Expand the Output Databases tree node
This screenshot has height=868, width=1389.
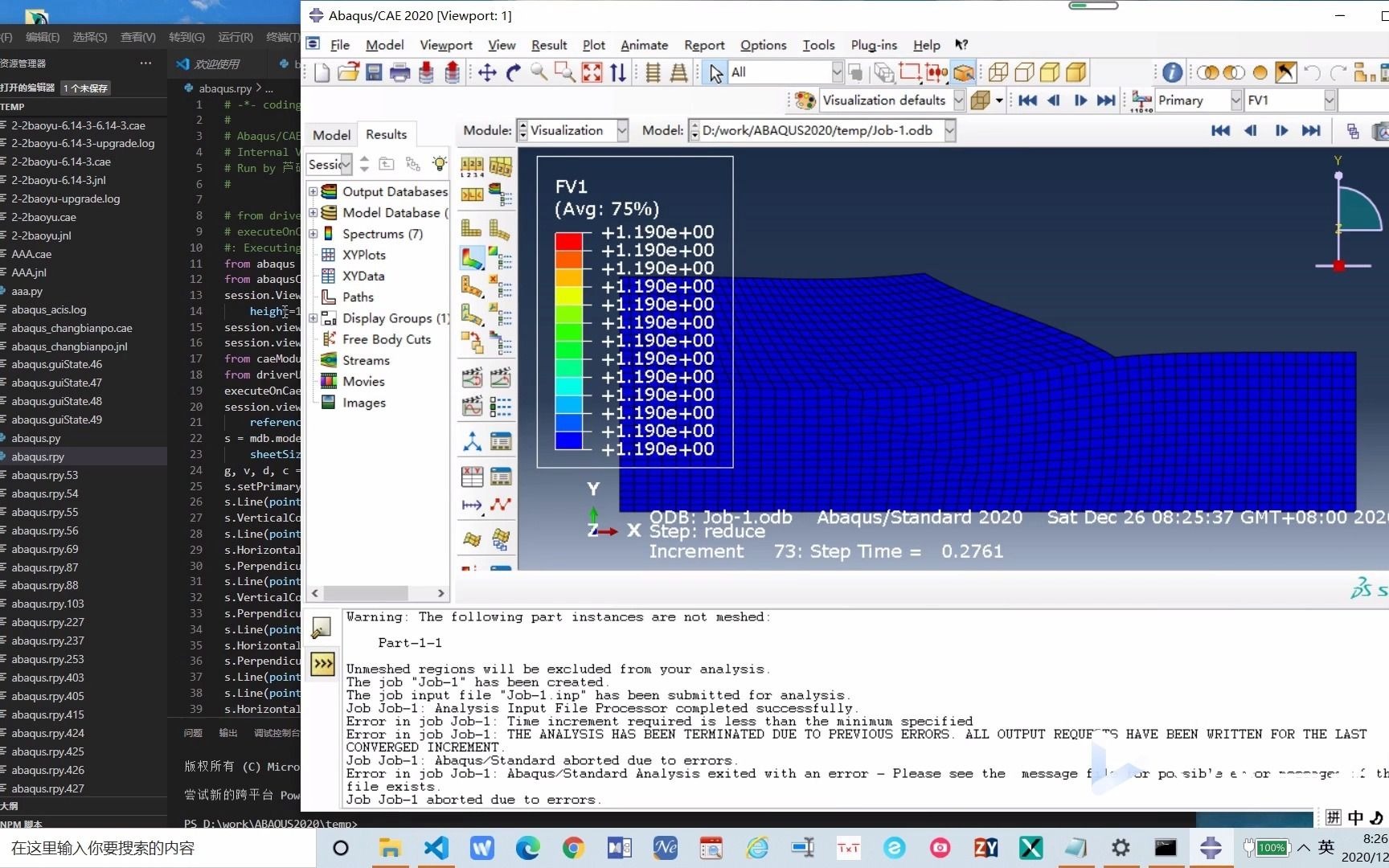(313, 191)
